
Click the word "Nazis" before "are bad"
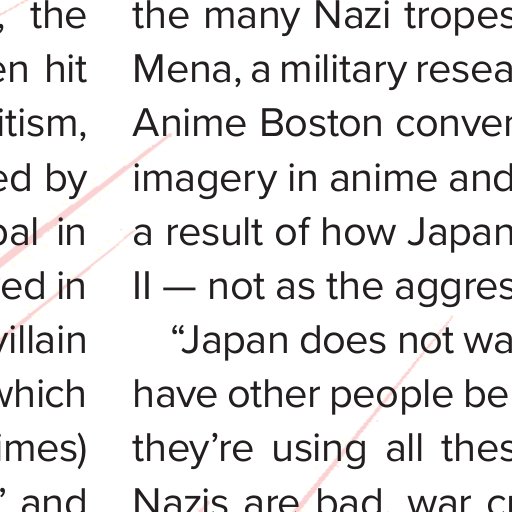click(181, 500)
